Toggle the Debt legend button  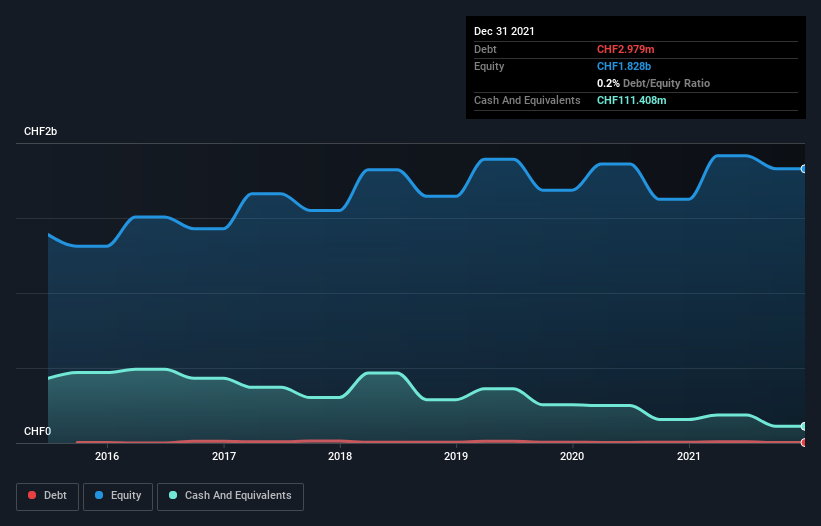pos(47,496)
